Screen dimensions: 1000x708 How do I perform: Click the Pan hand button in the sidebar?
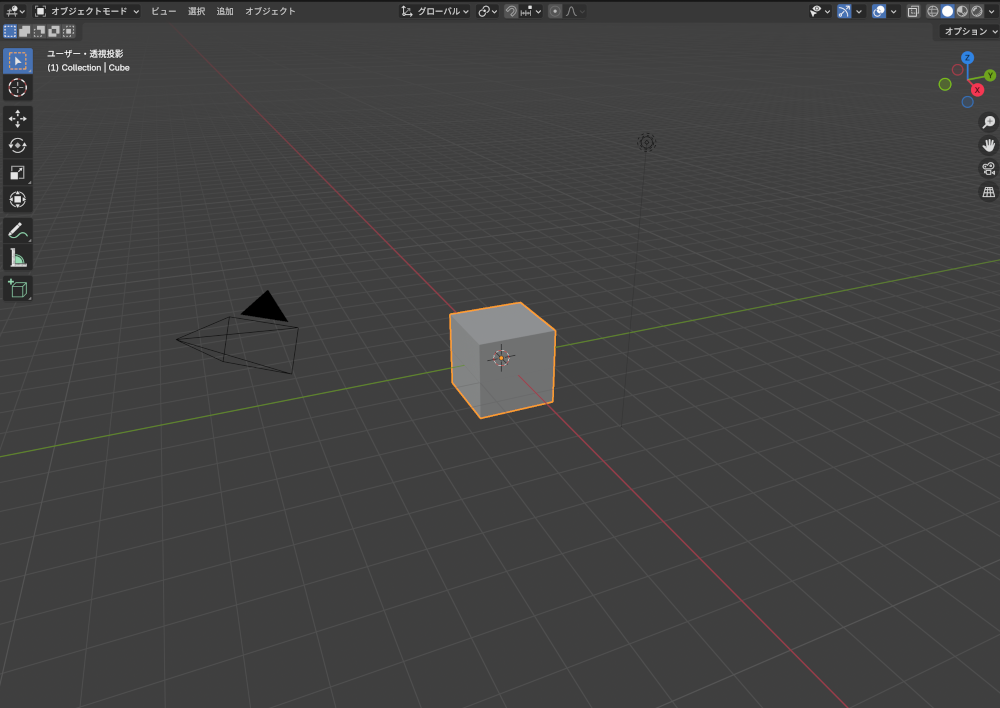(x=988, y=145)
